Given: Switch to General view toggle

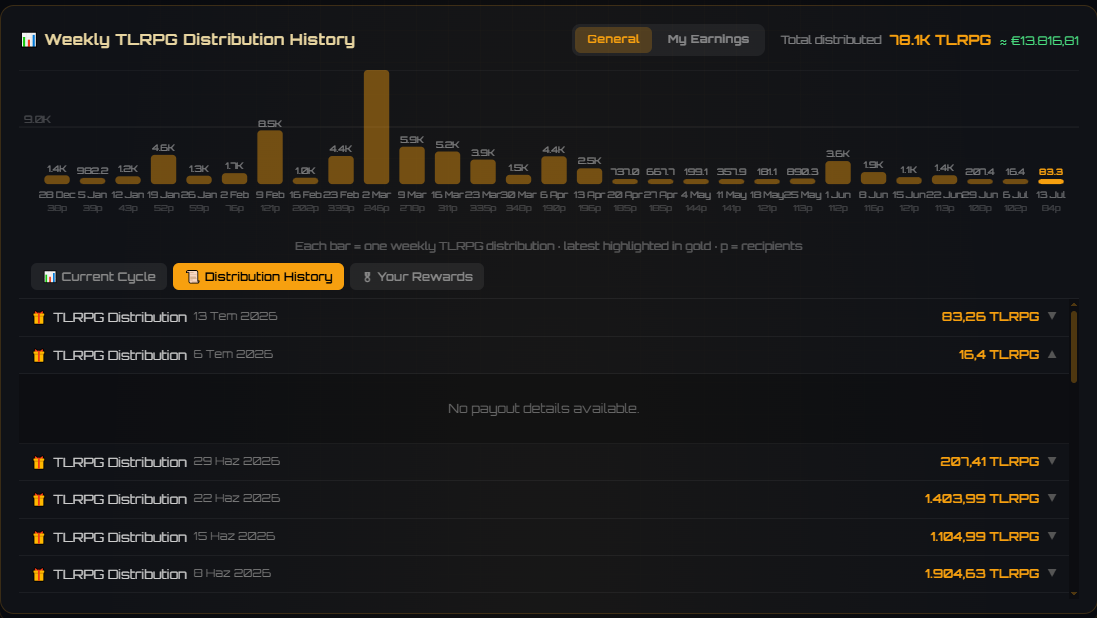Looking at the screenshot, I should point(613,39).
